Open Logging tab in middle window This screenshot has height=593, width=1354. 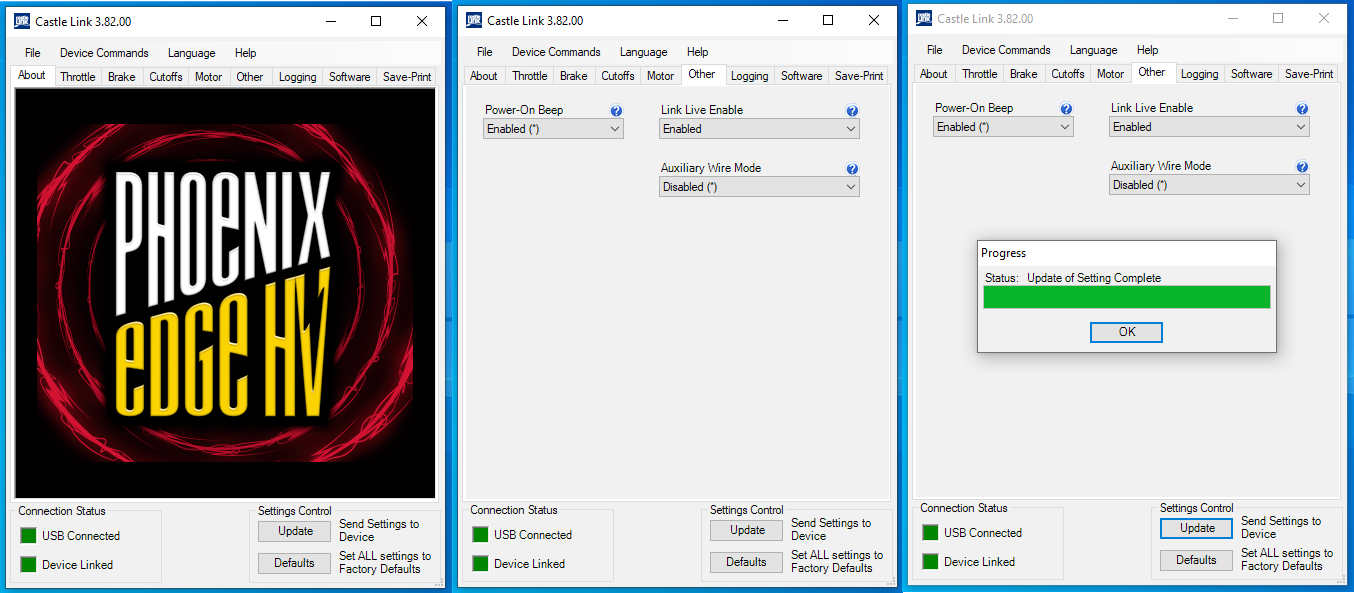(750, 76)
